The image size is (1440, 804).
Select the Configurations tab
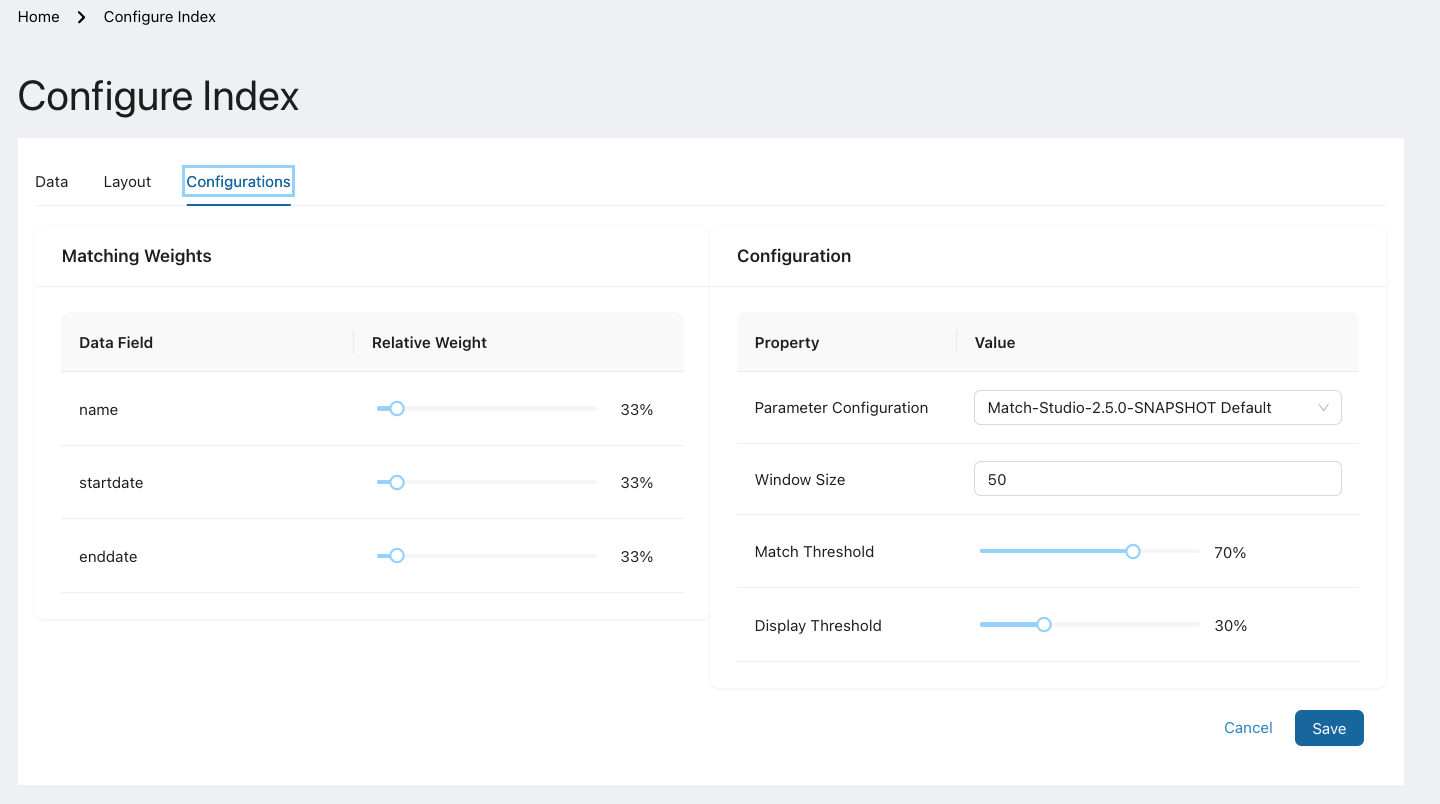(238, 182)
